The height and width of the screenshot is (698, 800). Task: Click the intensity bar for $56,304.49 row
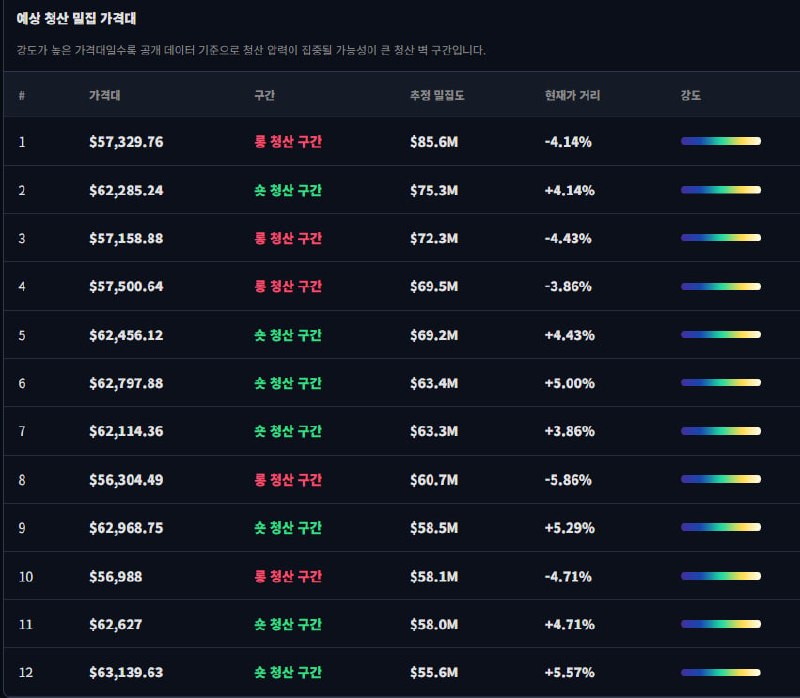pos(720,480)
